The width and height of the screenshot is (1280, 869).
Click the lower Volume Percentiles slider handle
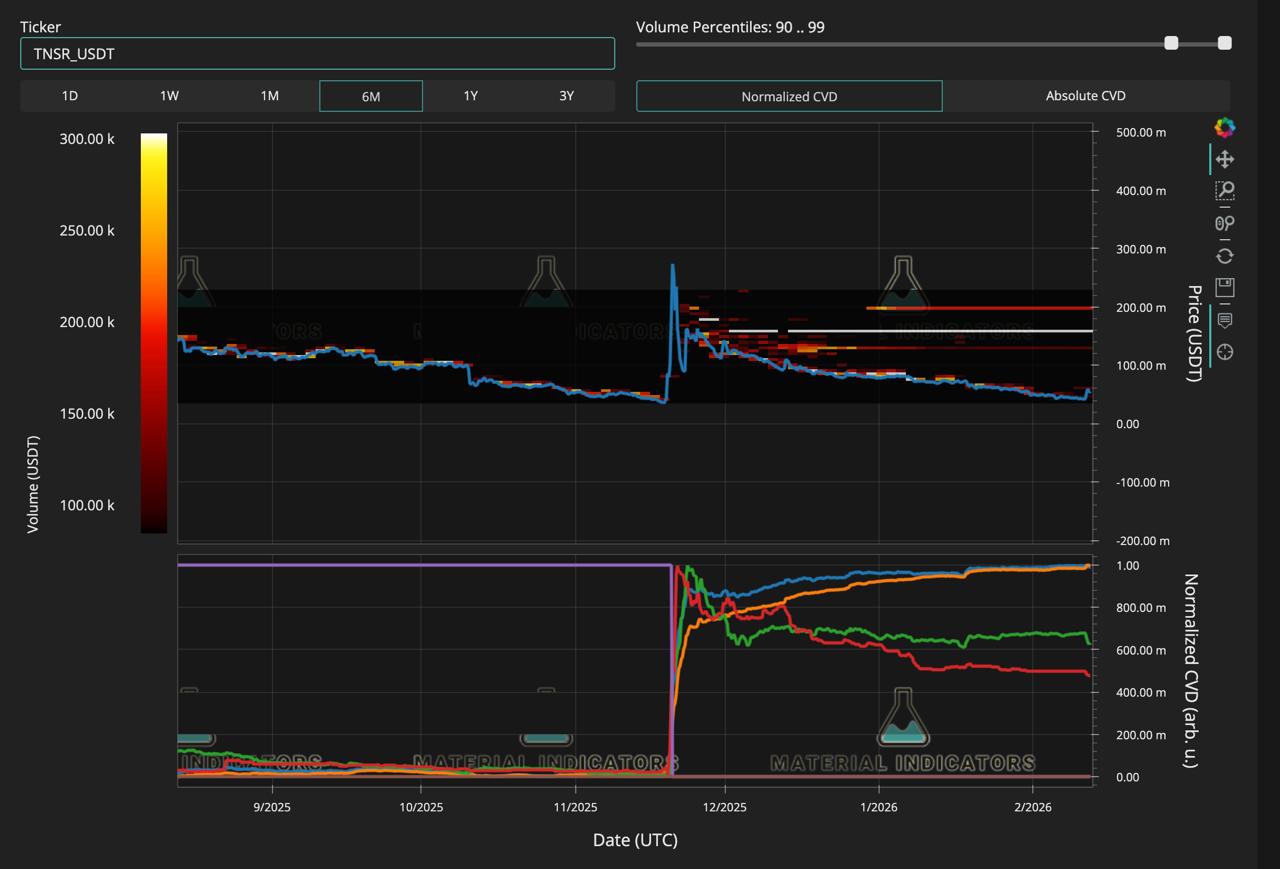[1171, 43]
